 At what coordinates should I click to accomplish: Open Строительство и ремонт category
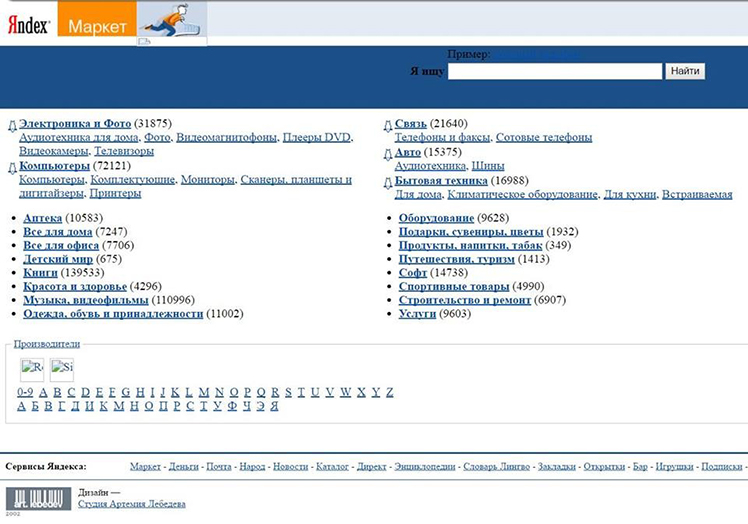coord(465,300)
